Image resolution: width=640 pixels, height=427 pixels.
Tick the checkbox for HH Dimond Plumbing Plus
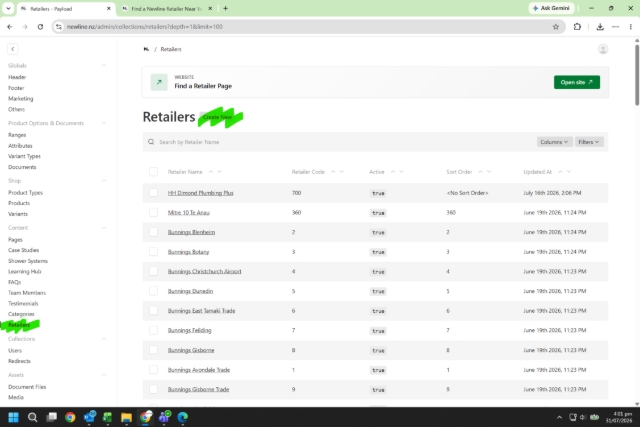(x=153, y=193)
